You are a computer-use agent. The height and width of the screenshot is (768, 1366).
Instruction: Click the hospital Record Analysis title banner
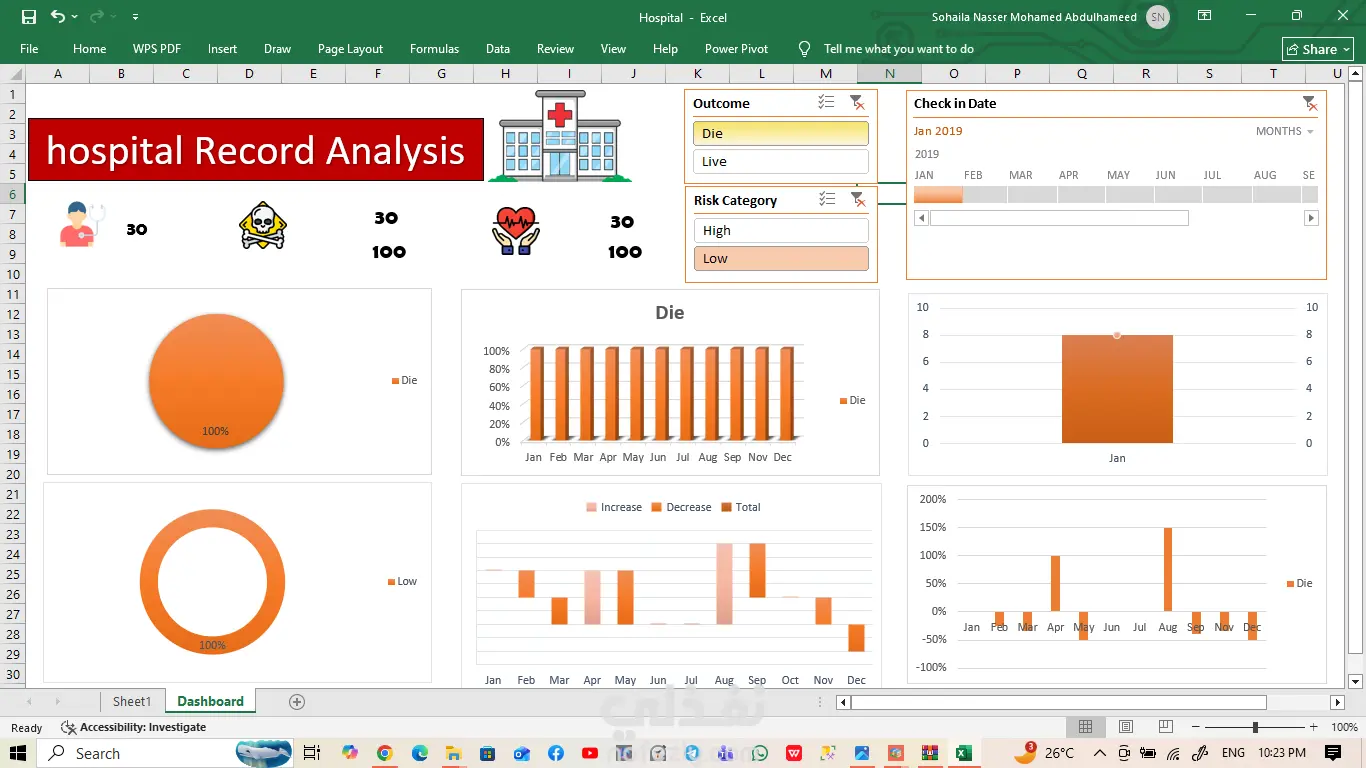(256, 150)
